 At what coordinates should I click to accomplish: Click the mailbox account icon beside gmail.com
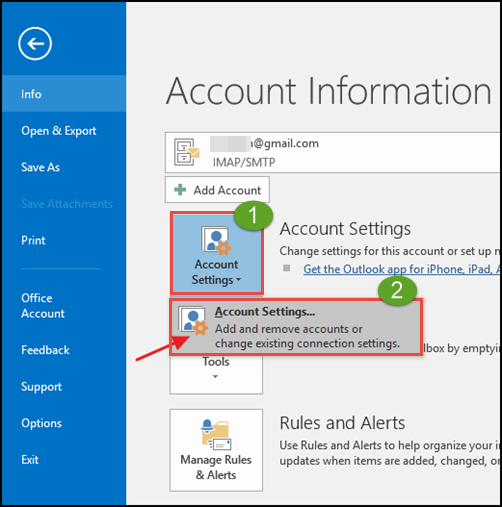pyautogui.click(x=187, y=152)
